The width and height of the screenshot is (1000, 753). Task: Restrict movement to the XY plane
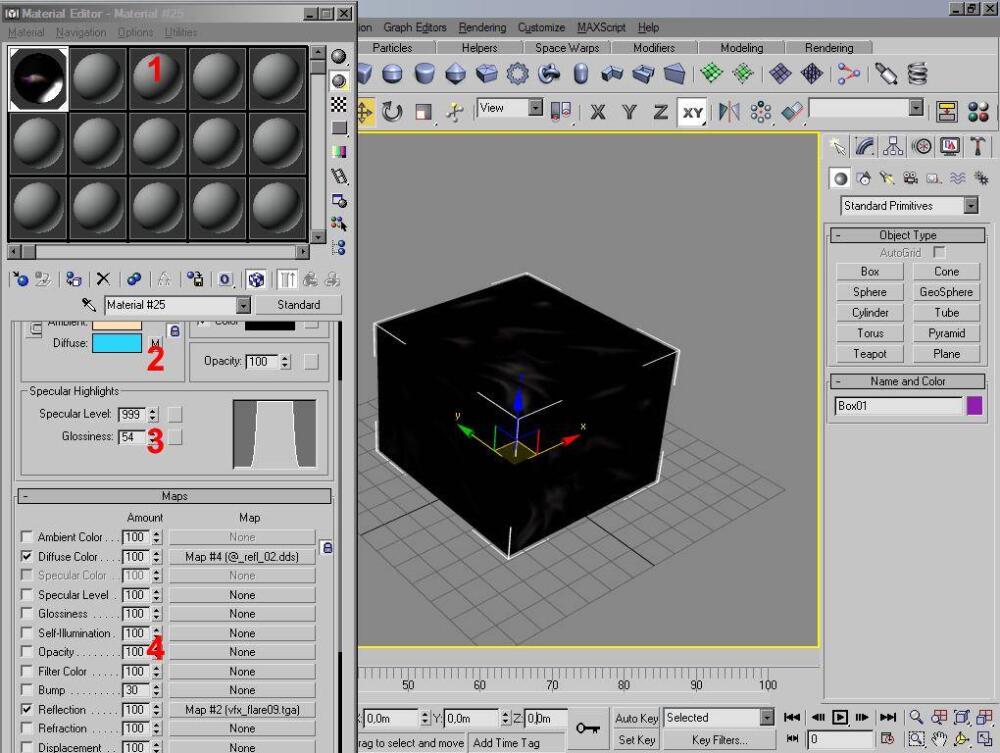pyautogui.click(x=693, y=113)
